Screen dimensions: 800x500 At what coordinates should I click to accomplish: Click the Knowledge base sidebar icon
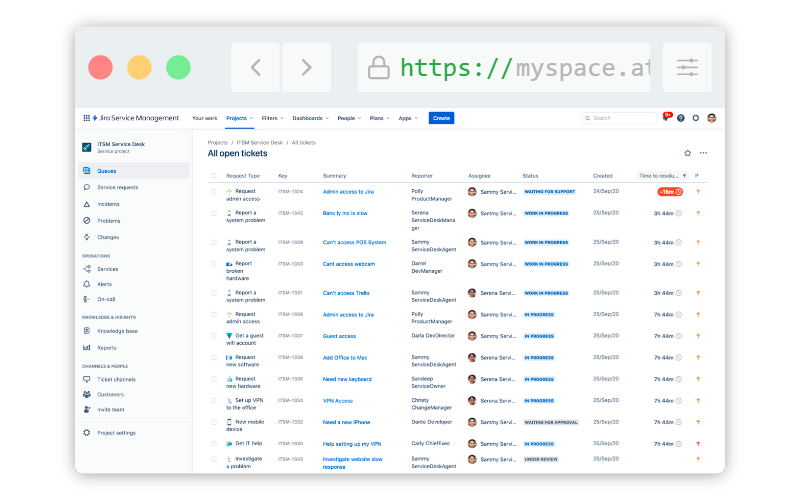[x=87, y=331]
